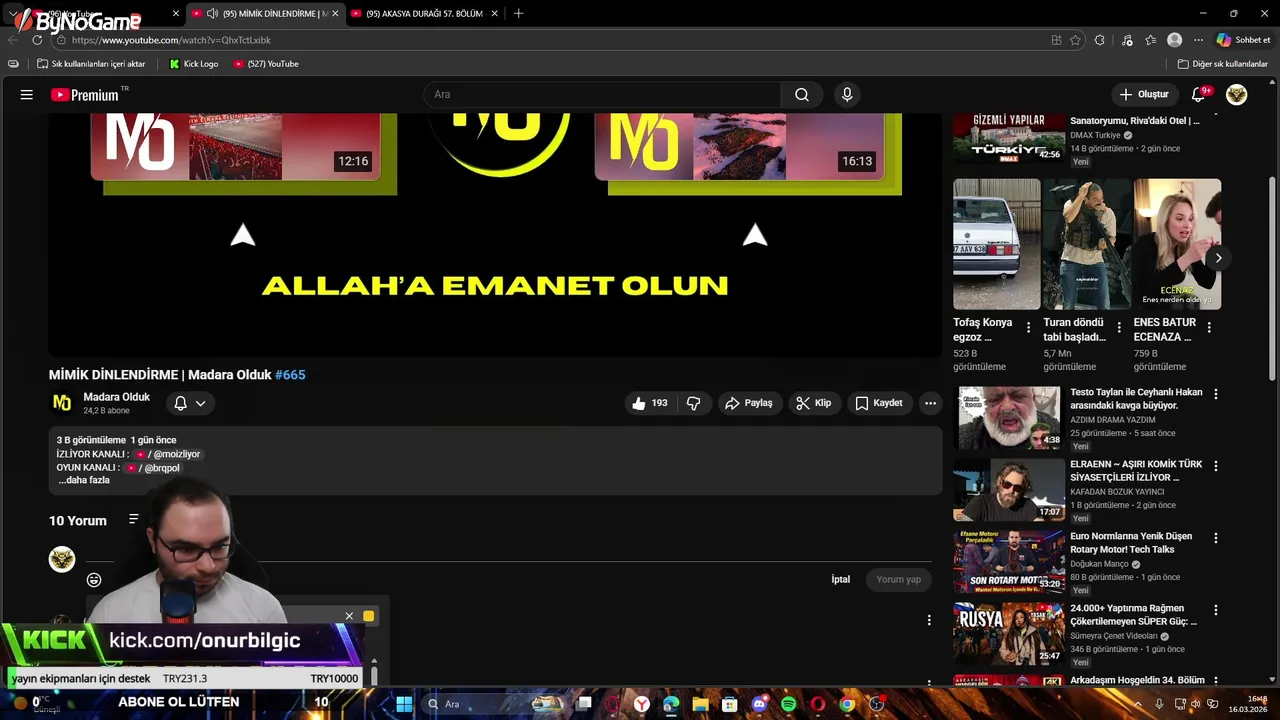The height and width of the screenshot is (720, 1280).
Task: Open end-screen video thumbnail lasting 12:16
Action: tap(235, 146)
